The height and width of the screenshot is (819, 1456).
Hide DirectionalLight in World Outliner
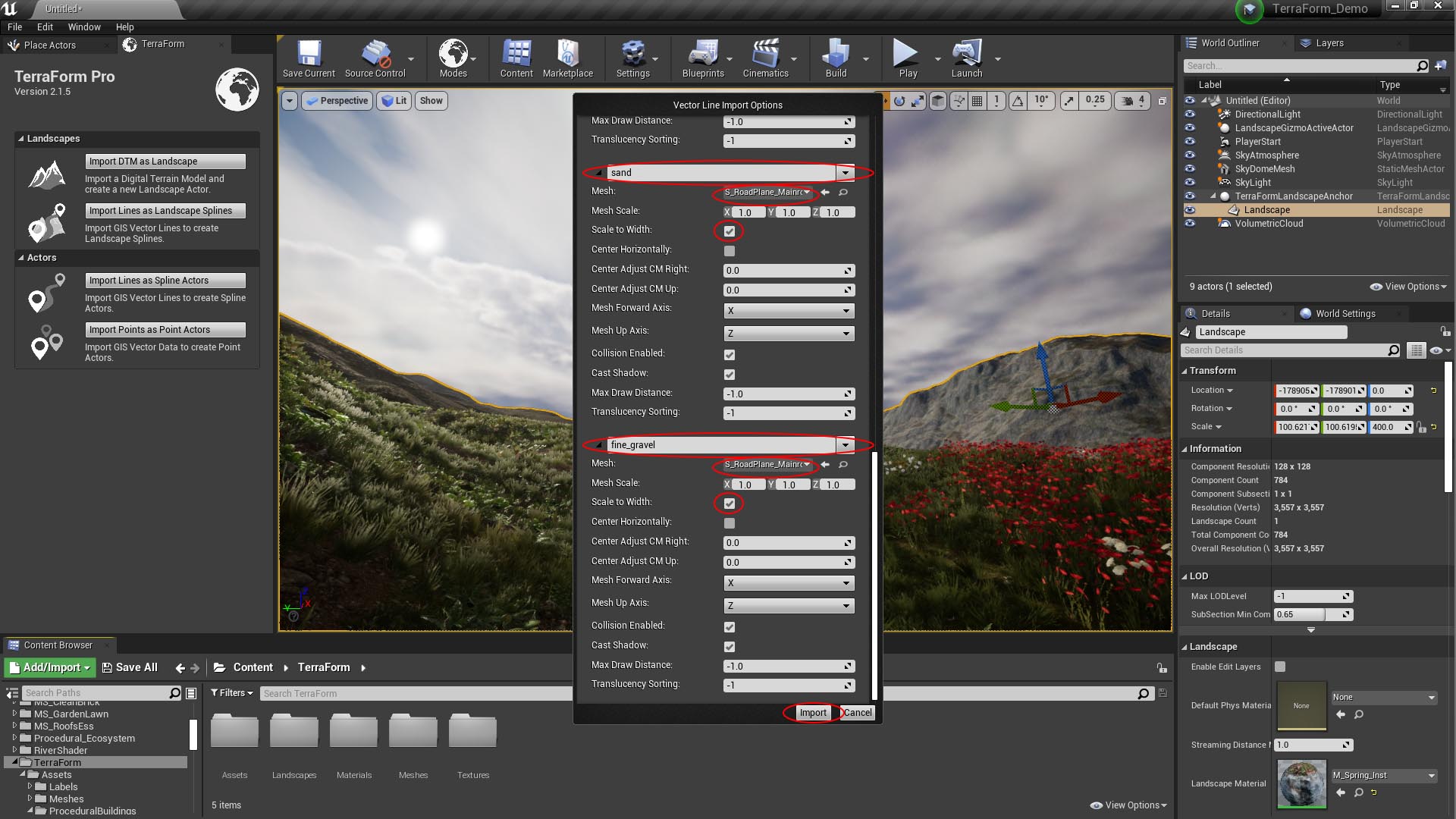[x=1189, y=115]
